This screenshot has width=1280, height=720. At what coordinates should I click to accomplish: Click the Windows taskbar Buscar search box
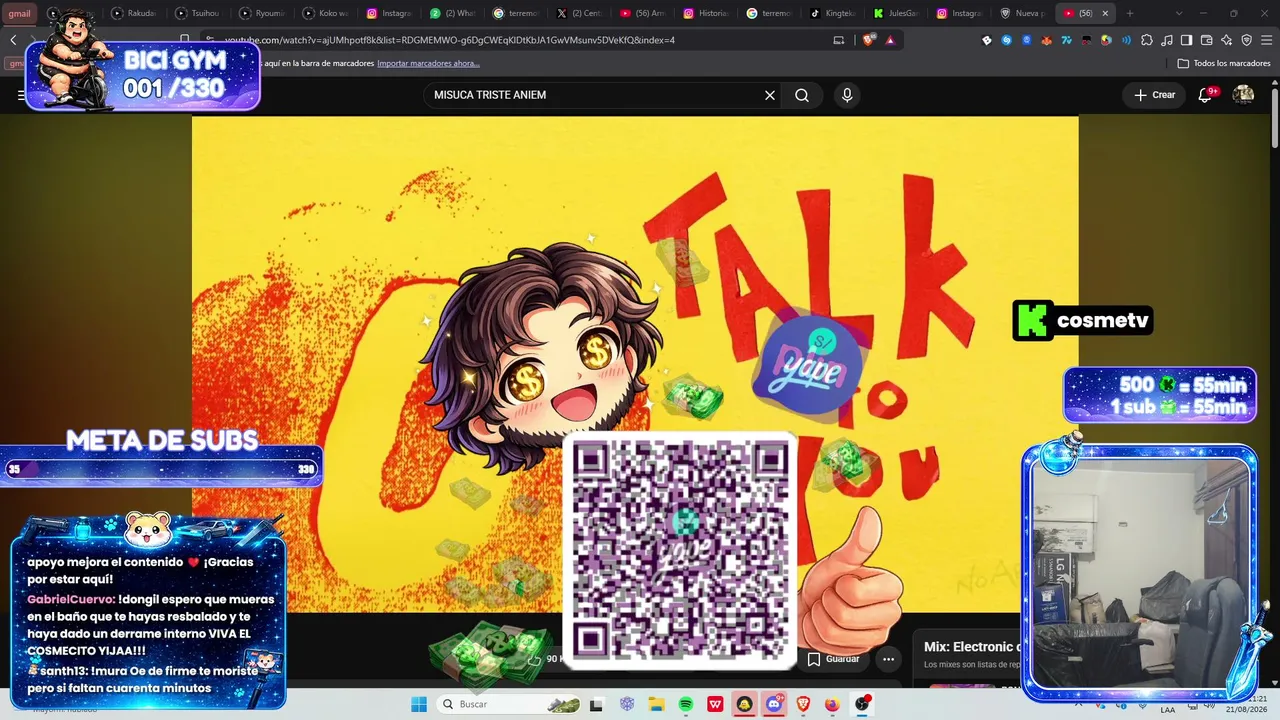(510, 704)
